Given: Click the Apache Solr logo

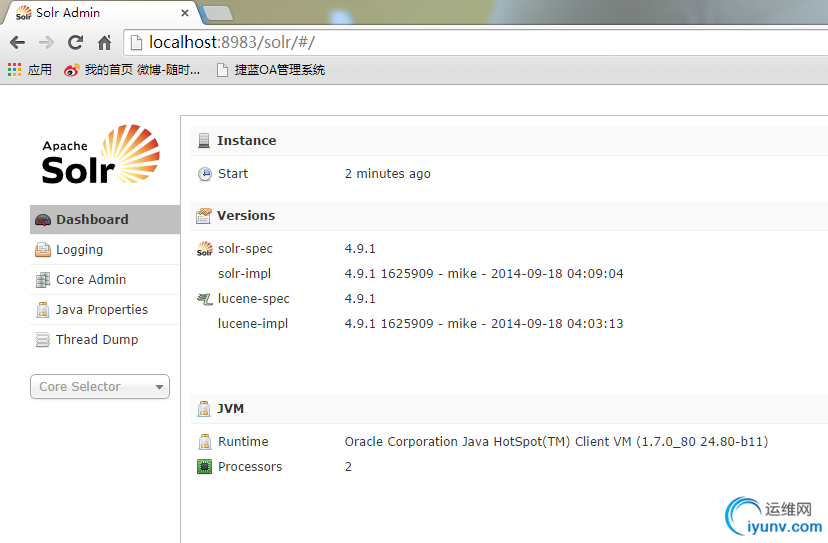Looking at the screenshot, I should point(100,154).
